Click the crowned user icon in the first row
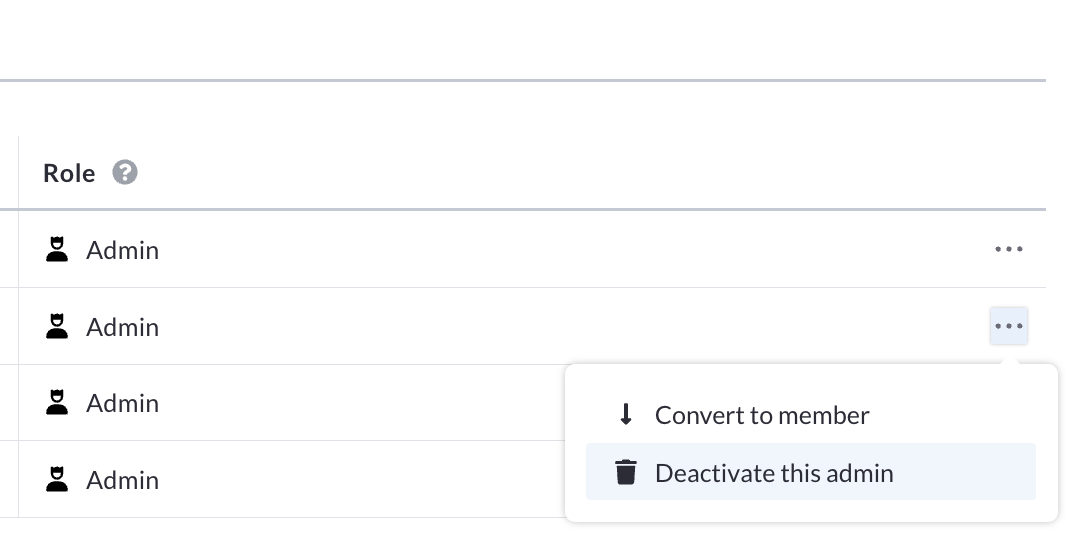Image resolution: width=1066 pixels, height=538 pixels. click(57, 249)
